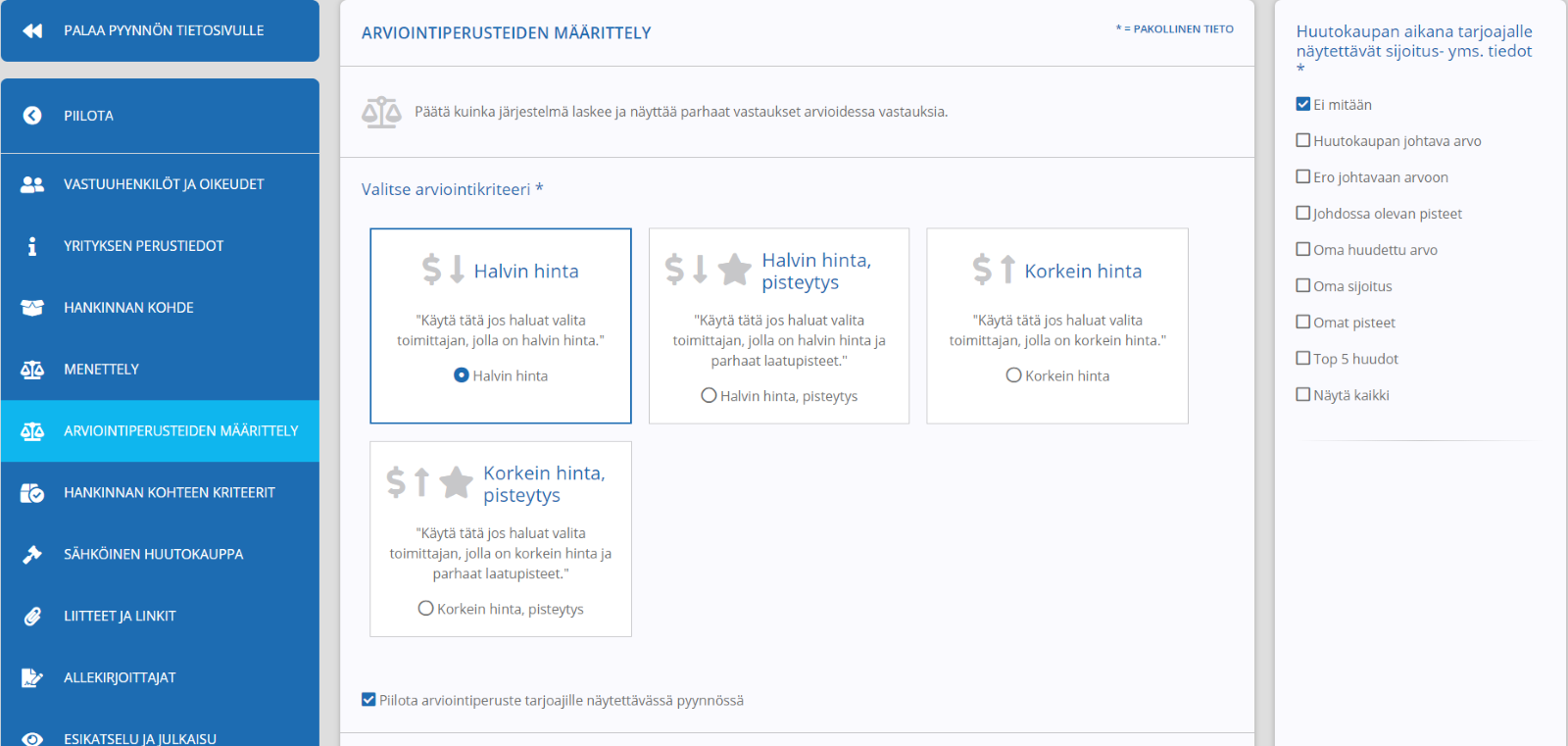Uncheck the Ei mitään checkbox
1568x746 pixels.
(x=1303, y=104)
